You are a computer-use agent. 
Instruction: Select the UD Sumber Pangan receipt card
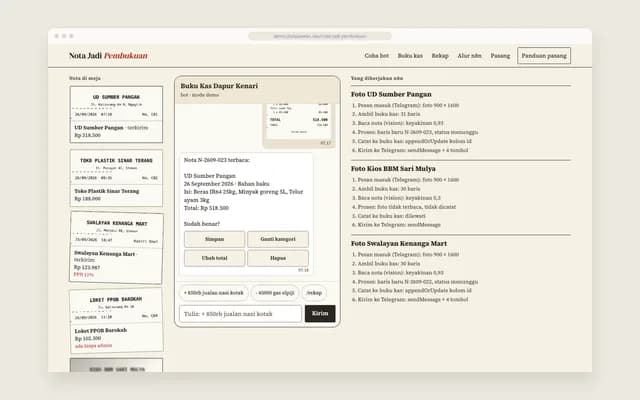(116, 114)
